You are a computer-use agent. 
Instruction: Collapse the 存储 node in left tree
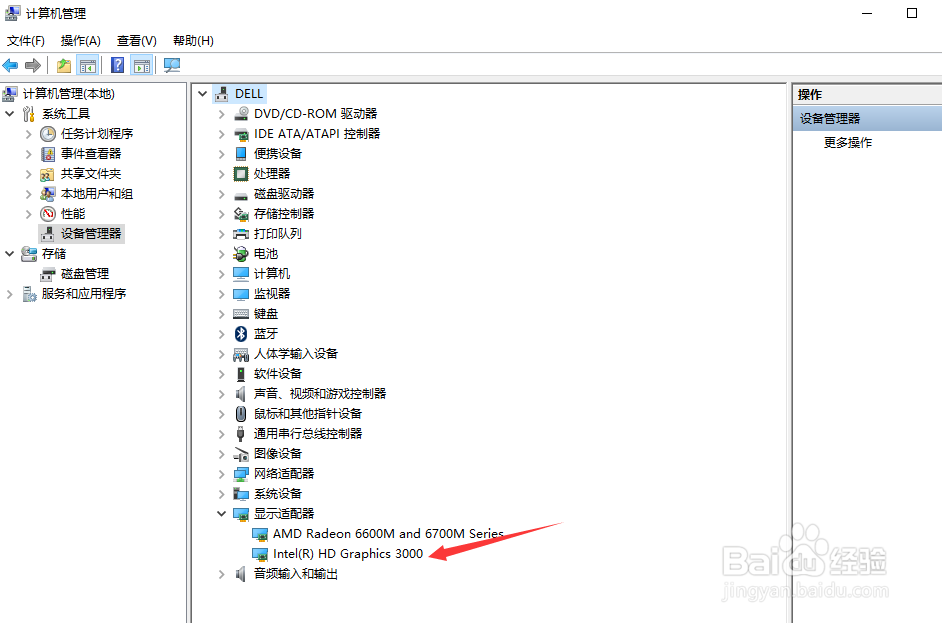click(9, 254)
